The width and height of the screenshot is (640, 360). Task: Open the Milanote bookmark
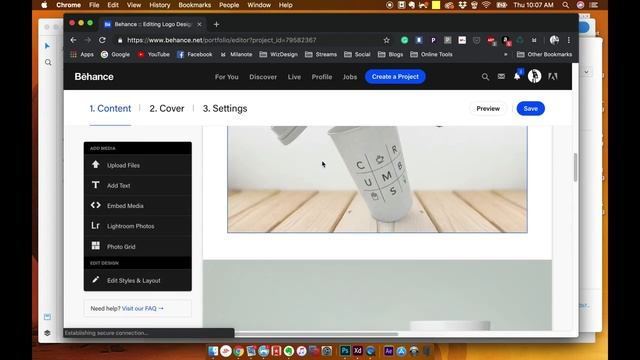[236, 54]
